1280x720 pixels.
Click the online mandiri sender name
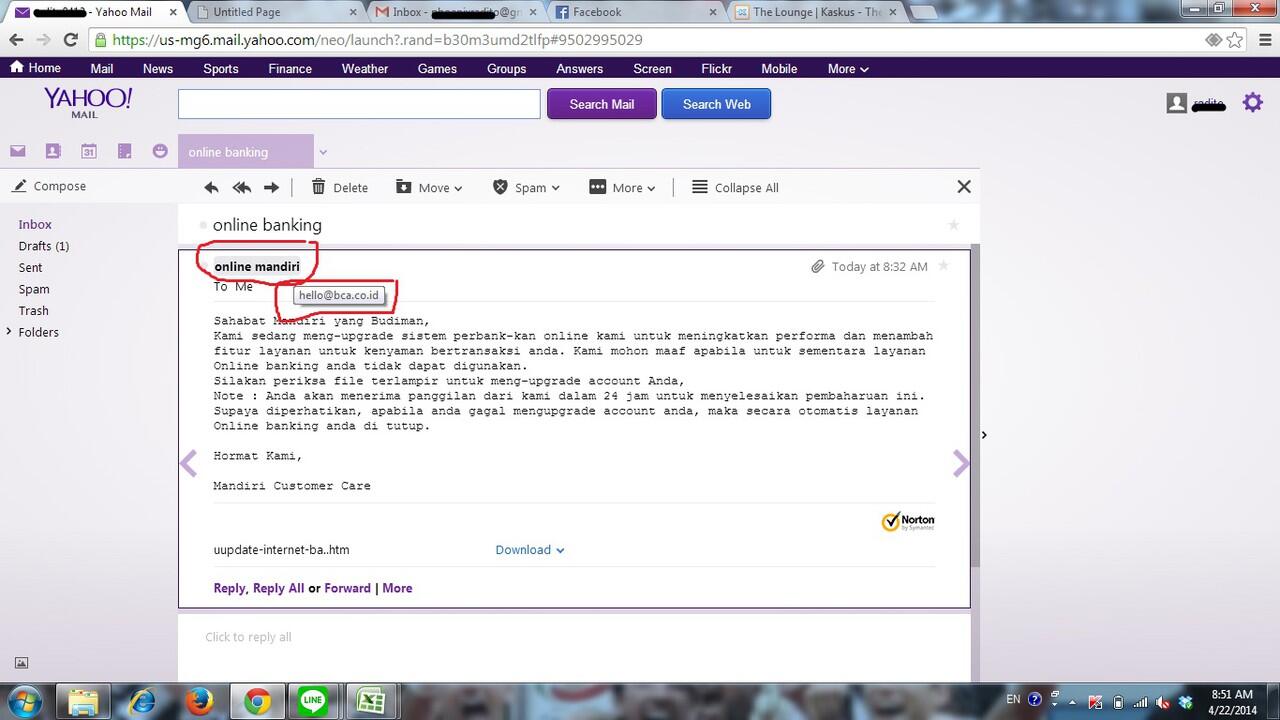257,266
